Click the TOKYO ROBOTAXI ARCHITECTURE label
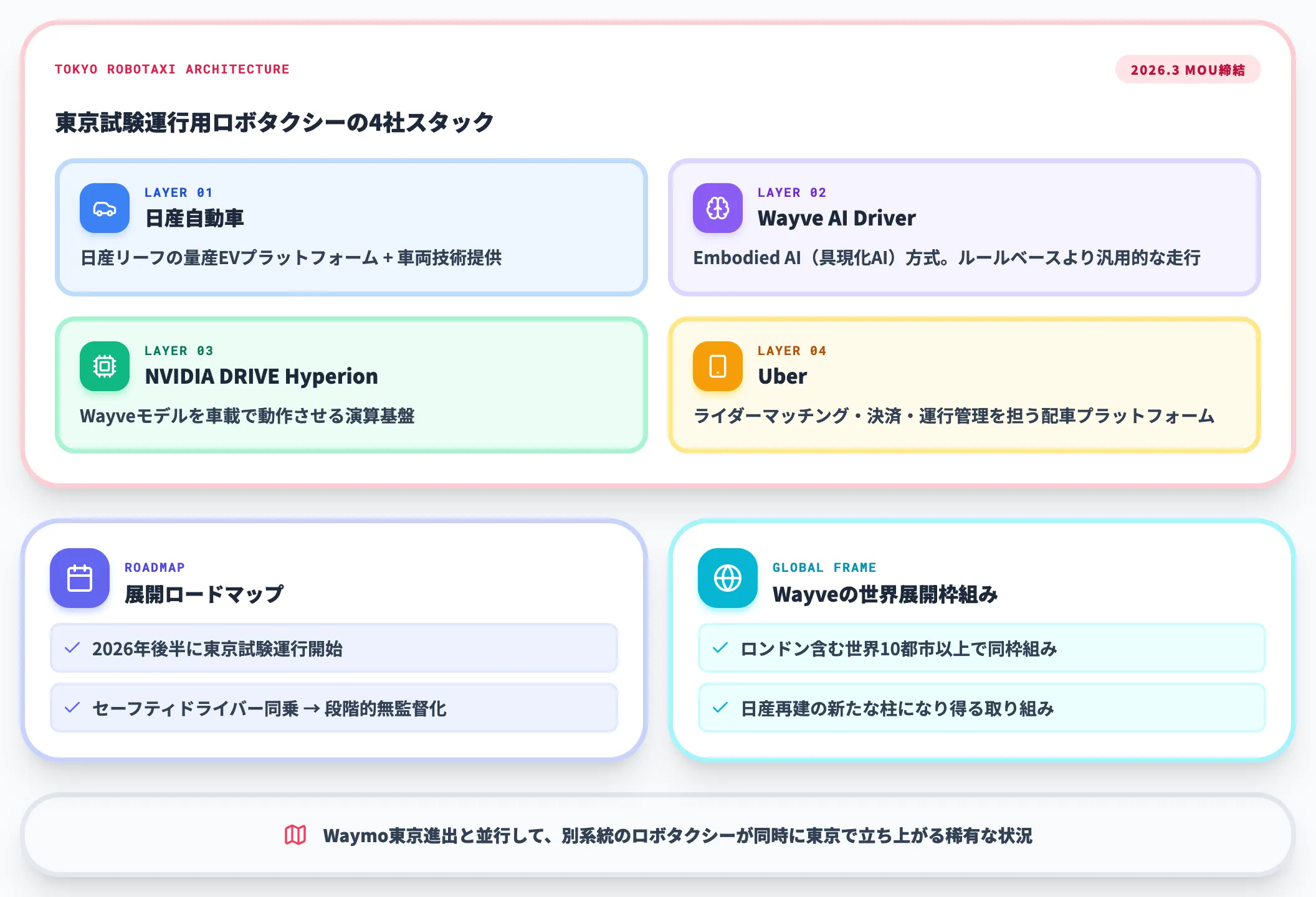This screenshot has height=897, width=1316. click(x=172, y=69)
